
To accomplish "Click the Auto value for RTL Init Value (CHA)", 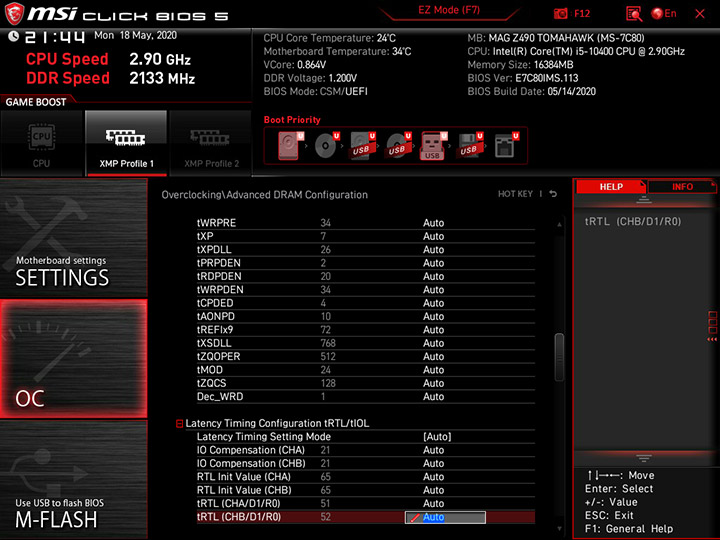I will (x=433, y=477).
